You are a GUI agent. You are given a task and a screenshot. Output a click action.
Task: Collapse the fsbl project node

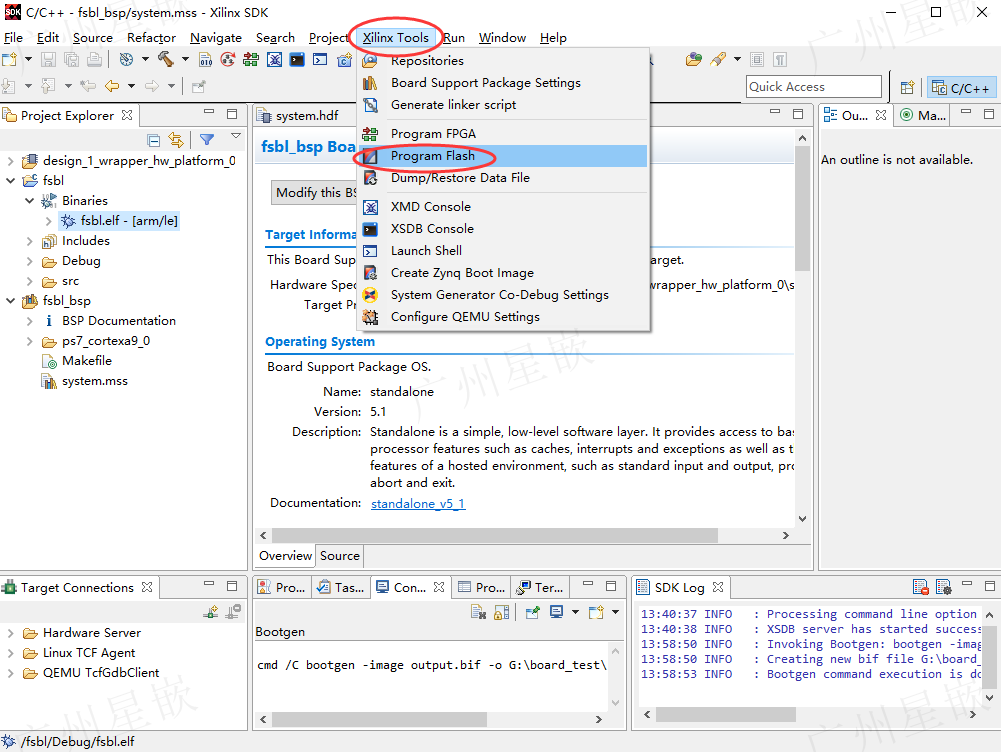10,181
